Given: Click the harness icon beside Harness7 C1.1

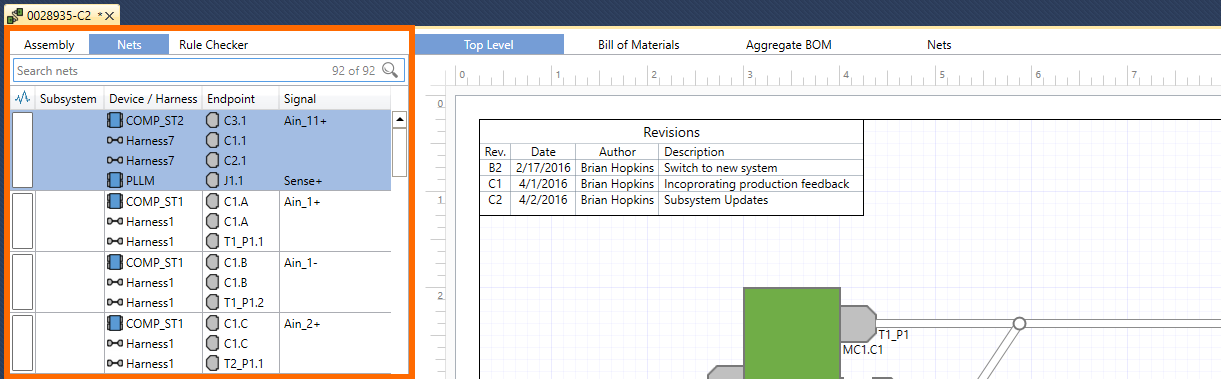Looking at the screenshot, I should click(x=114, y=141).
